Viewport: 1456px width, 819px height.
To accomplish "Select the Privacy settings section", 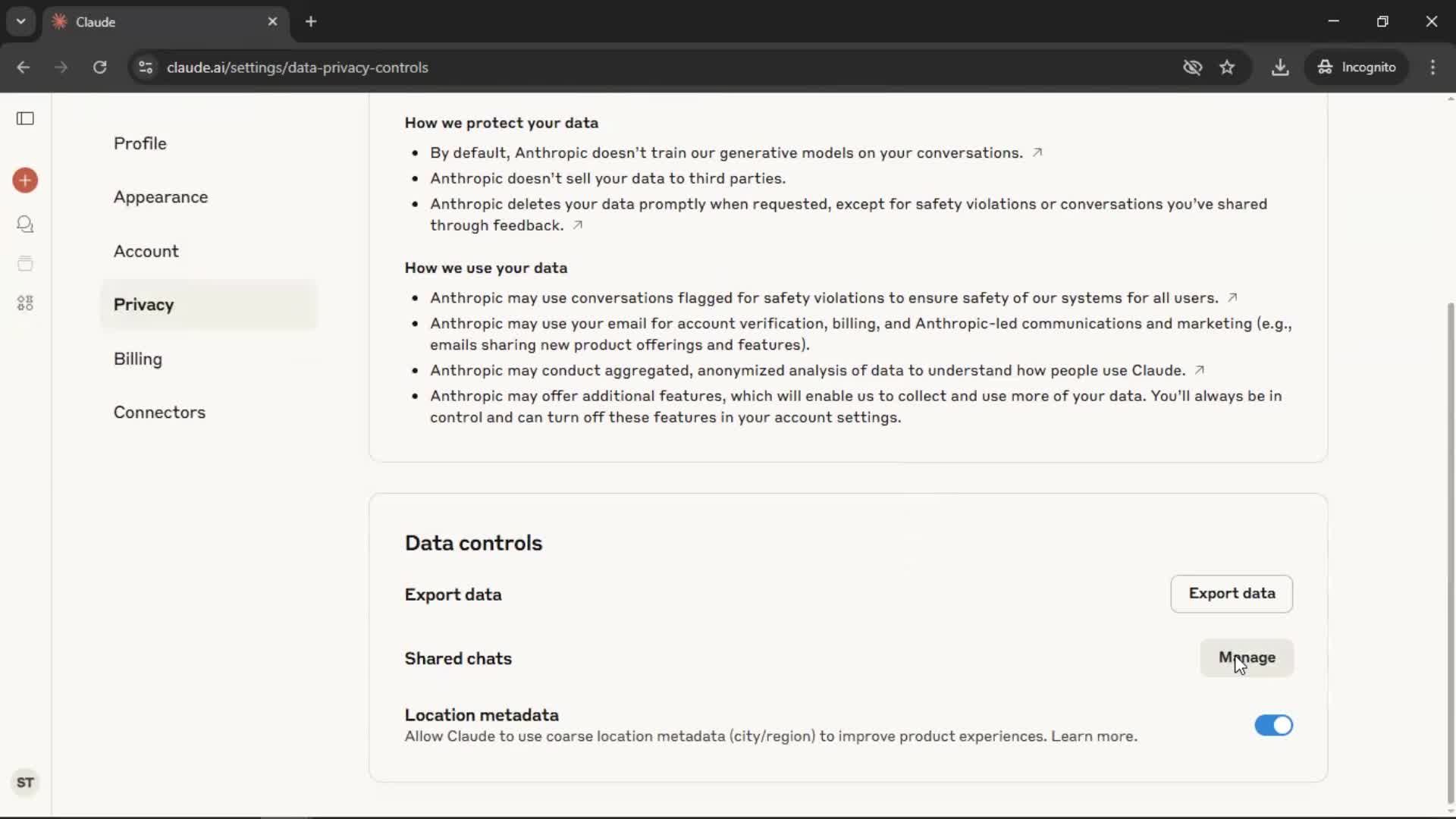I will point(208,305).
